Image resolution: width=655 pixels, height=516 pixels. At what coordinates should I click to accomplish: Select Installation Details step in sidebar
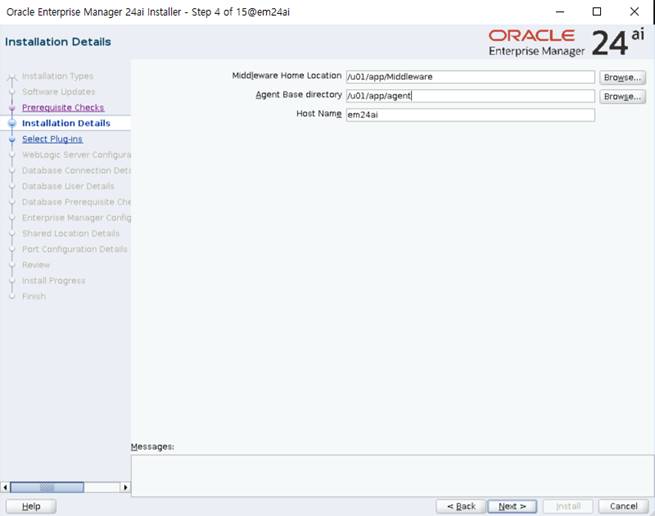pyautogui.click(x=66, y=123)
